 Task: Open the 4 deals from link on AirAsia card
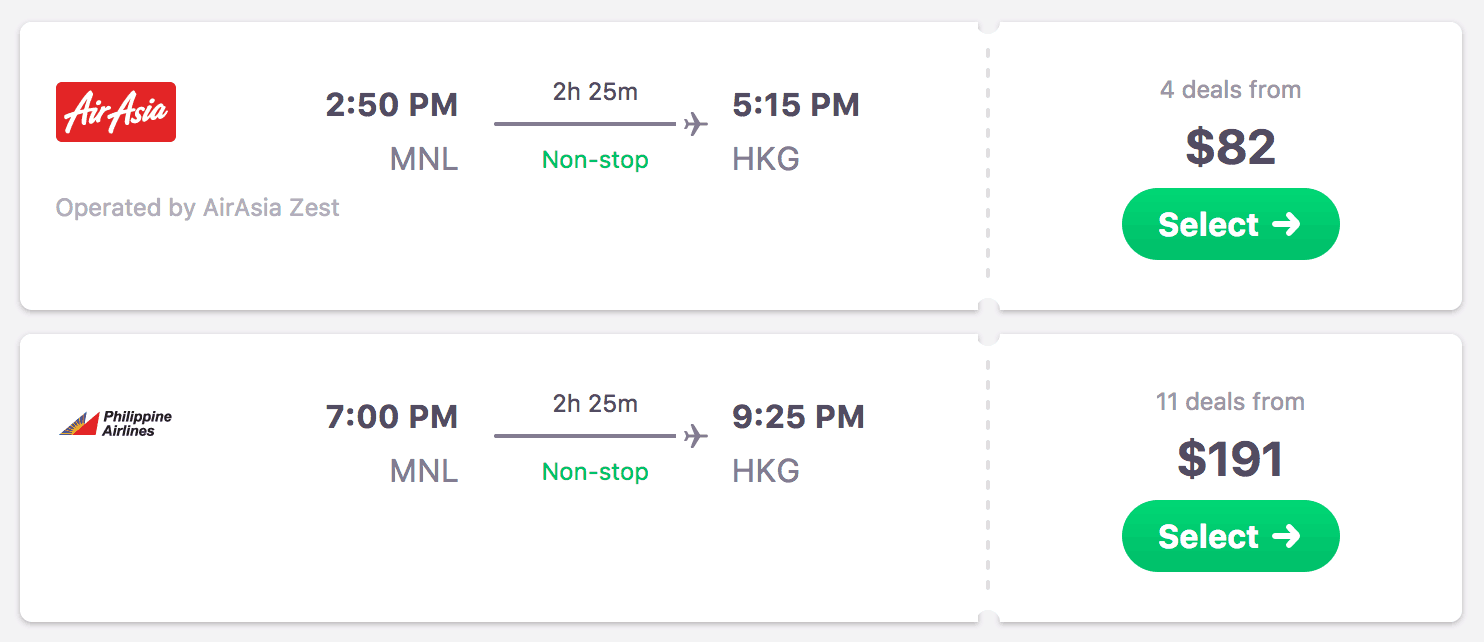pyautogui.click(x=1230, y=89)
